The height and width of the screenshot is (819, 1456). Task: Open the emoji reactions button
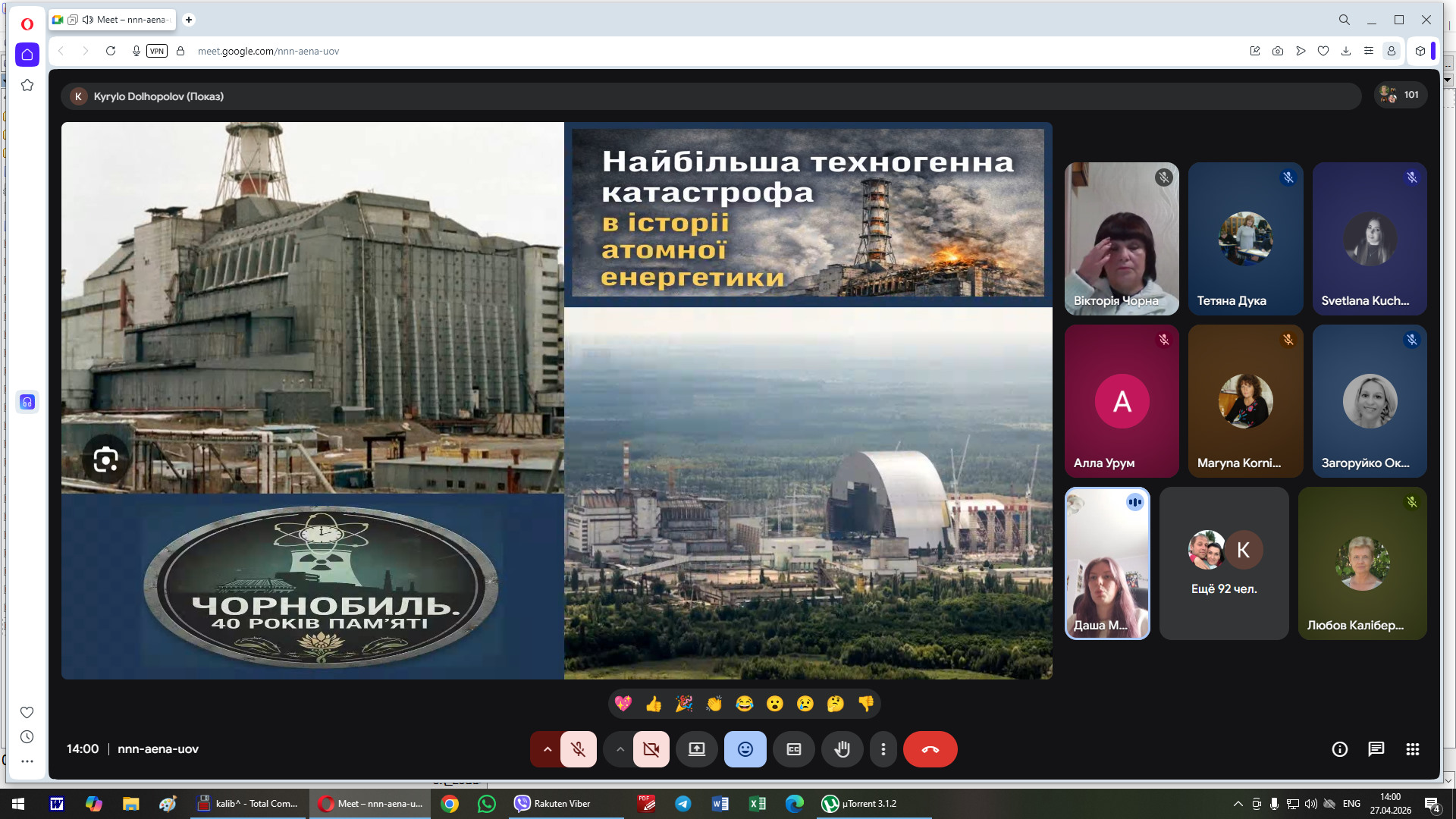[745, 749]
